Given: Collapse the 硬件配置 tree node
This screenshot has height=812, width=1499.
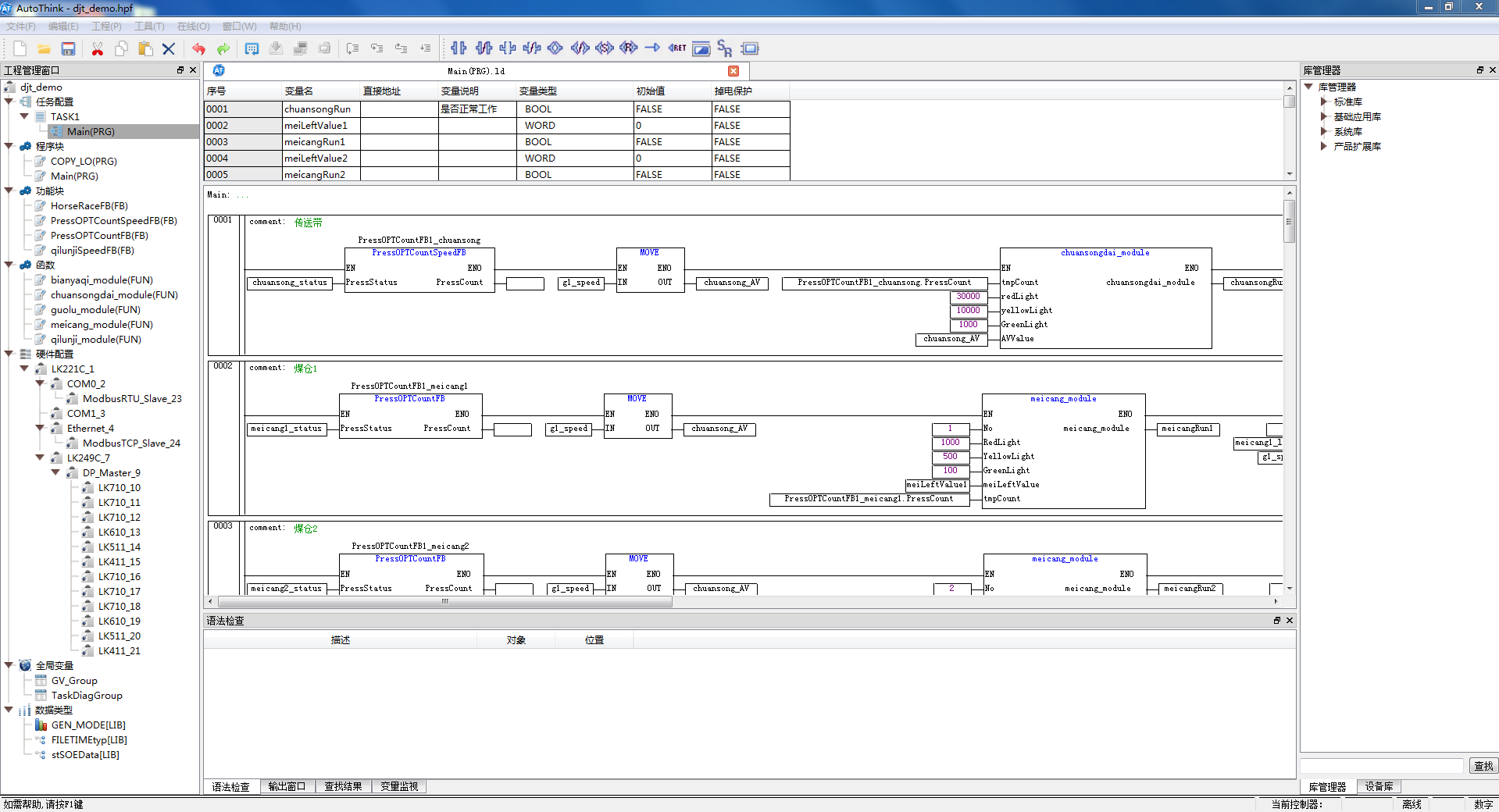Looking at the screenshot, I should pos(9,354).
